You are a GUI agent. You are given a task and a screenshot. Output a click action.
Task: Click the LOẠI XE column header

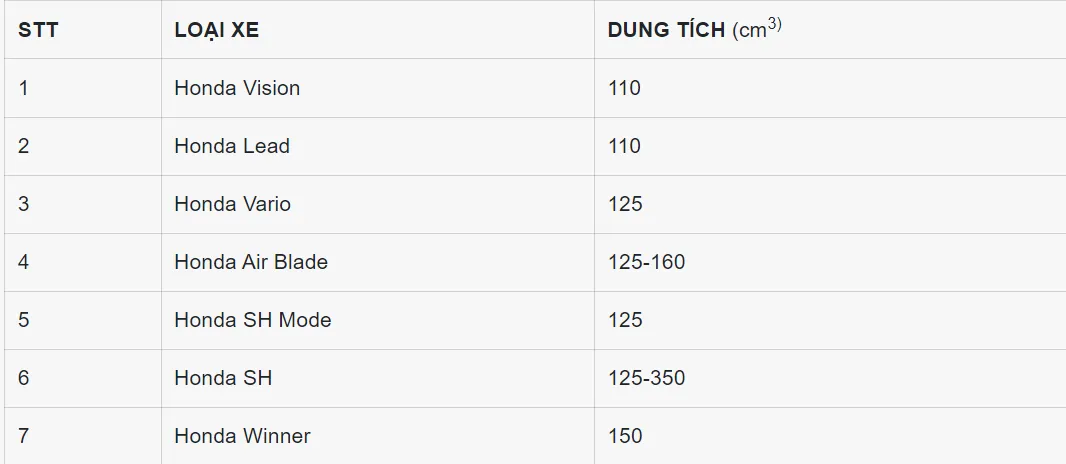click(216, 30)
